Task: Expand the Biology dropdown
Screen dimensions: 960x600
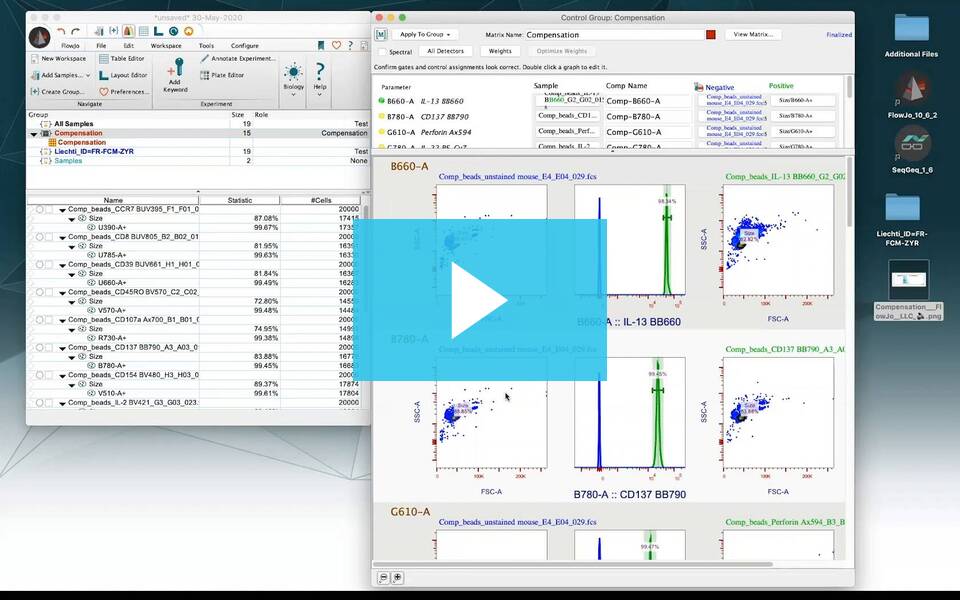Action: point(293,94)
